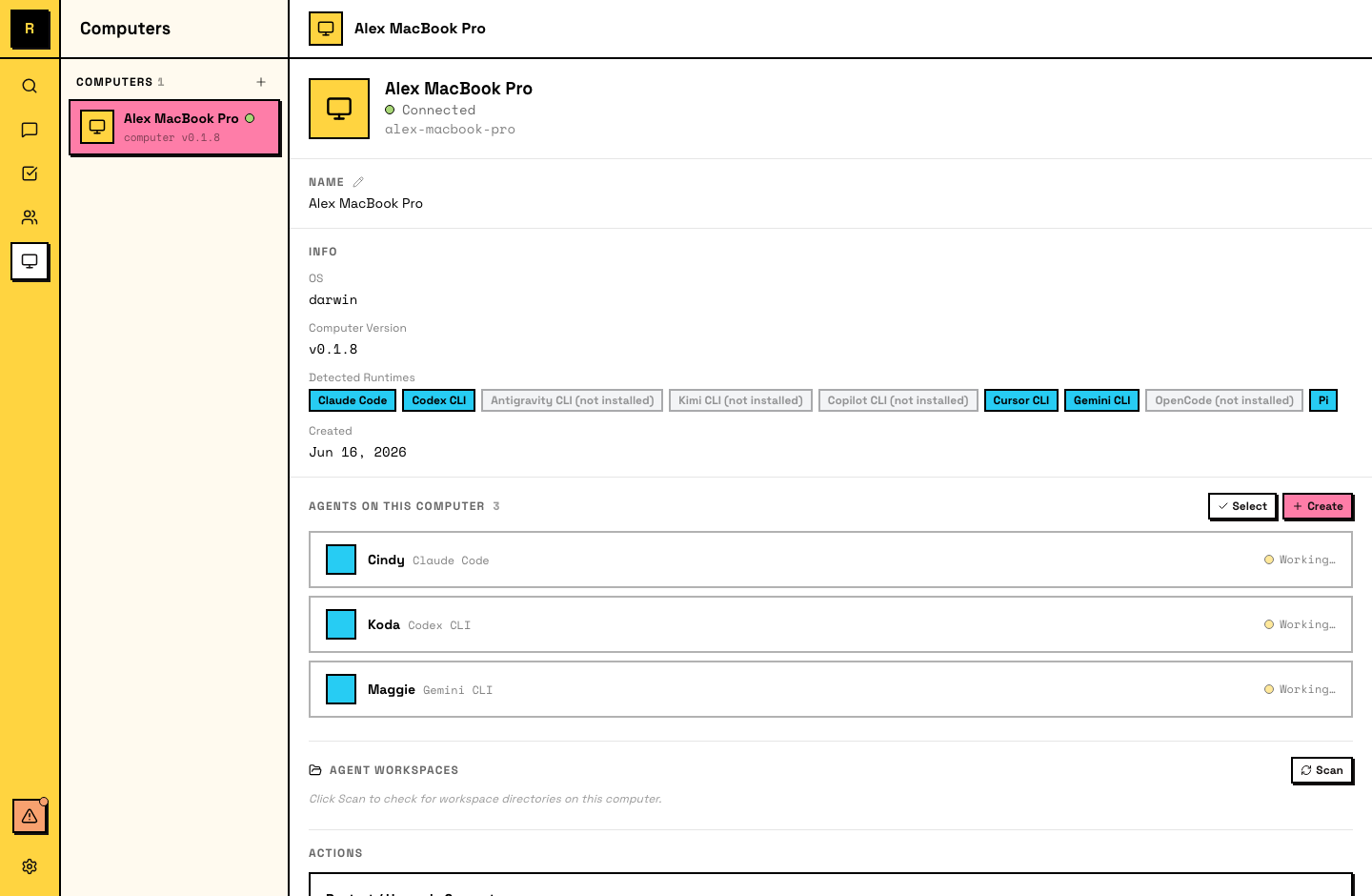The height and width of the screenshot is (896, 1372).
Task: Click the Select agents button
Action: [1242, 506]
